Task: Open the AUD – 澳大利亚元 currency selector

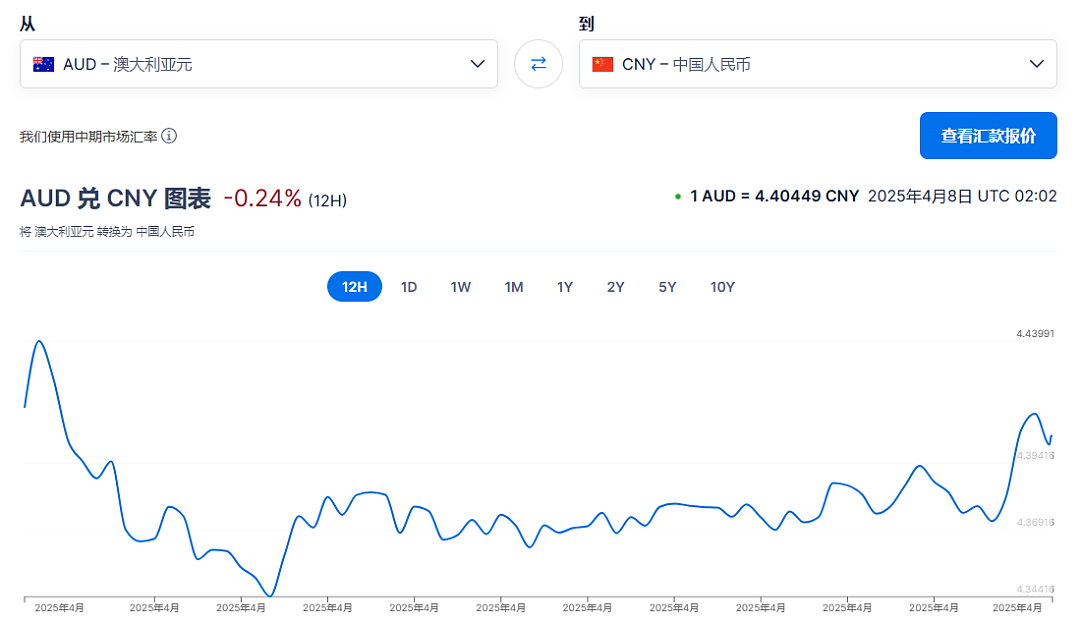Action: (259, 64)
